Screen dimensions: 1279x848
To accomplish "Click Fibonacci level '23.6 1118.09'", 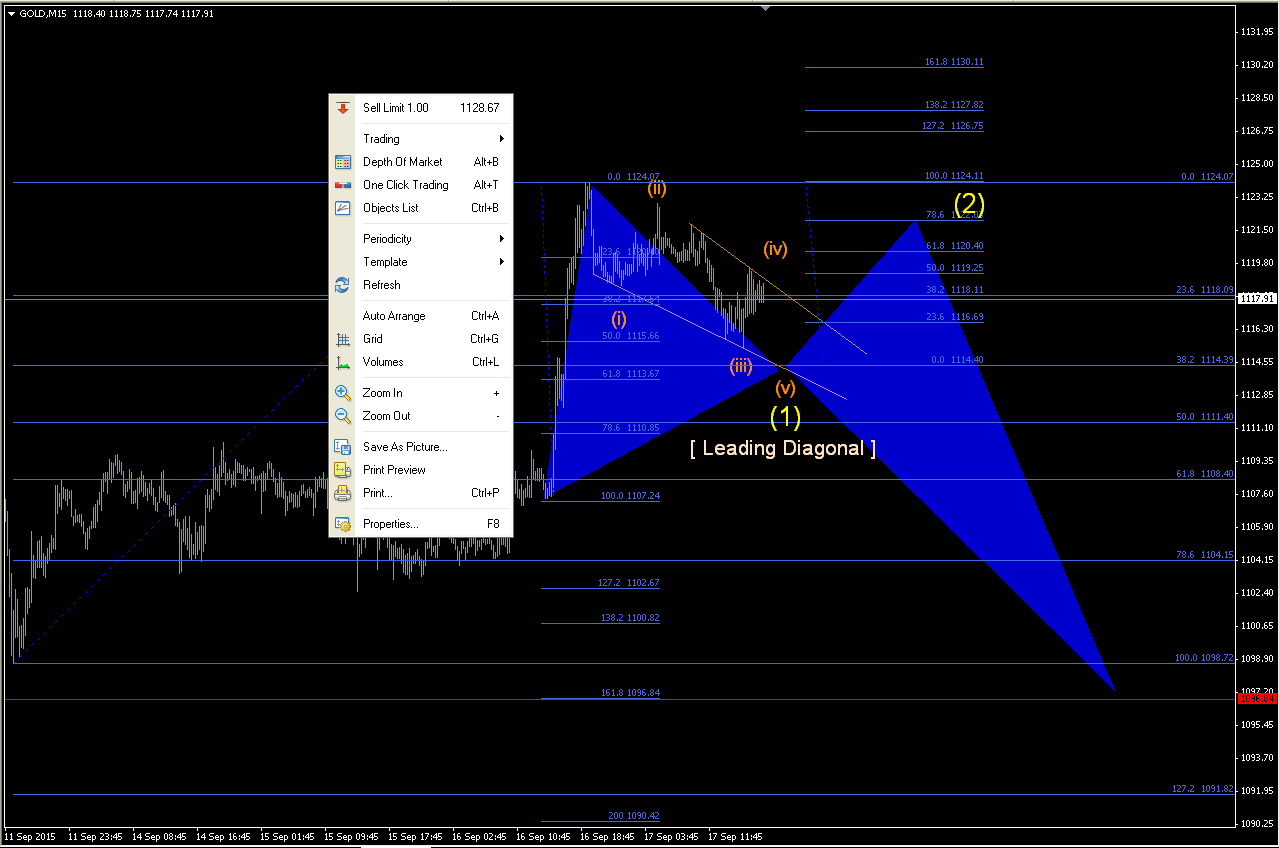I will tap(1205, 290).
